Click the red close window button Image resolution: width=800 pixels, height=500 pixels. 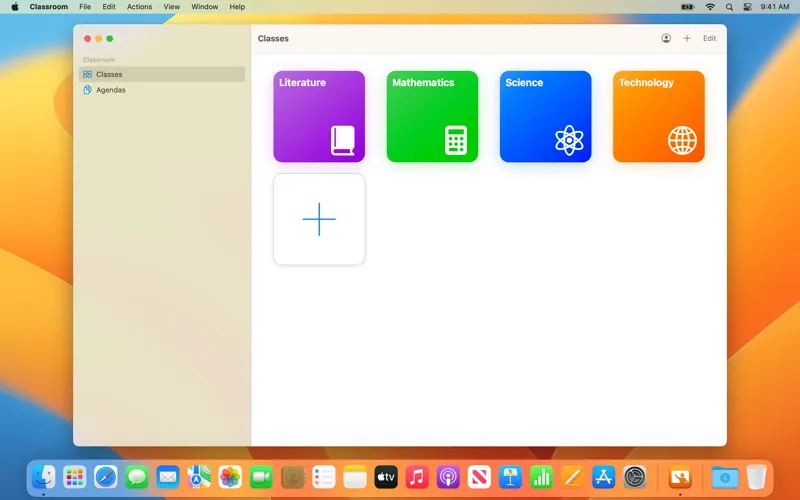coord(87,38)
